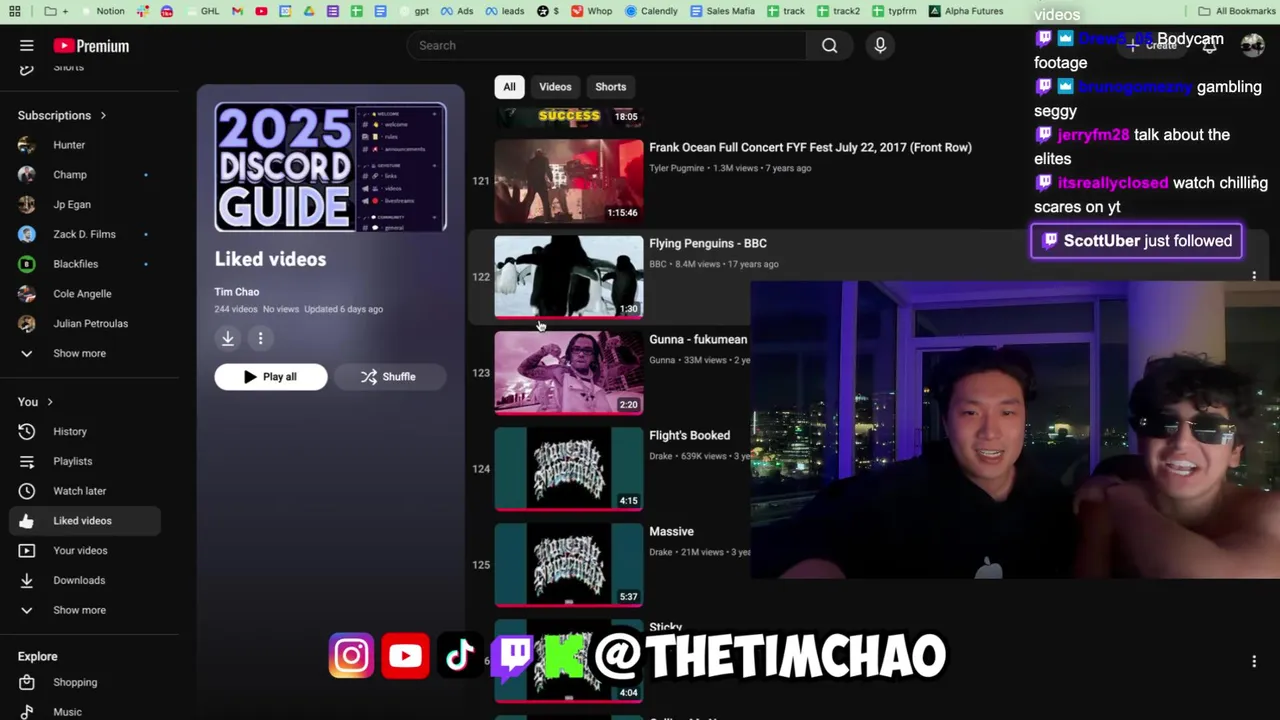1280x720 pixels.
Task: Open Gunna - fukumean thumbnail
Action: 569,372
